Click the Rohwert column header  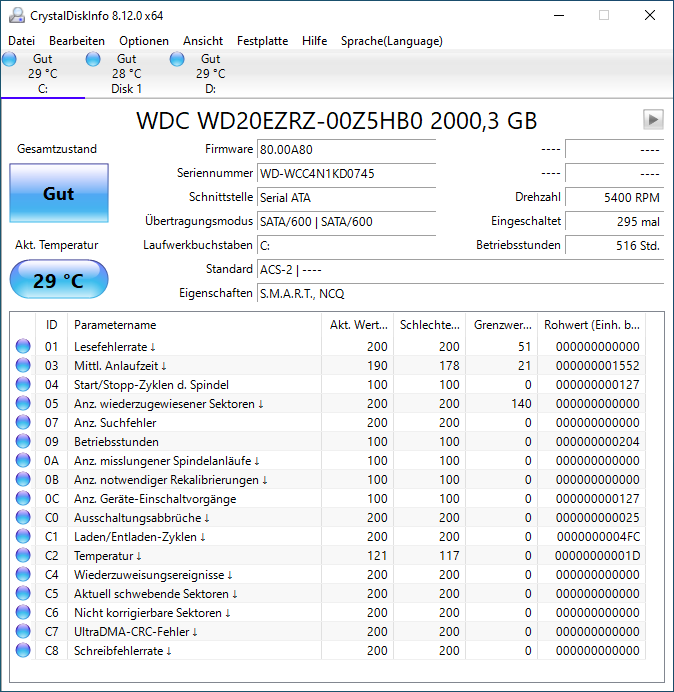tap(591, 325)
